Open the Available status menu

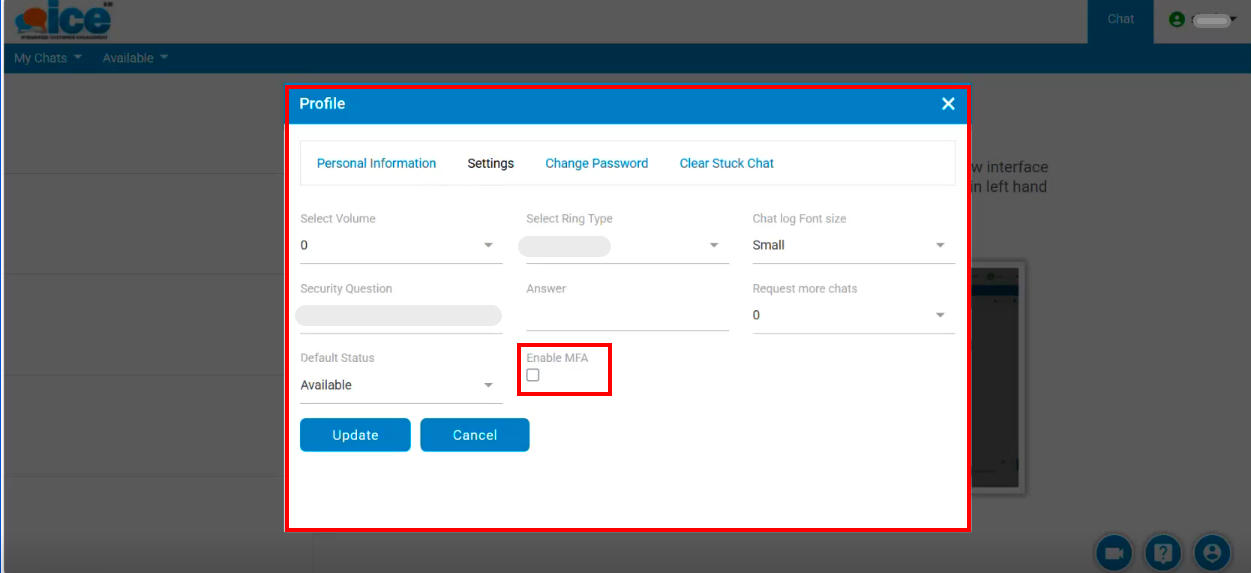[135, 58]
